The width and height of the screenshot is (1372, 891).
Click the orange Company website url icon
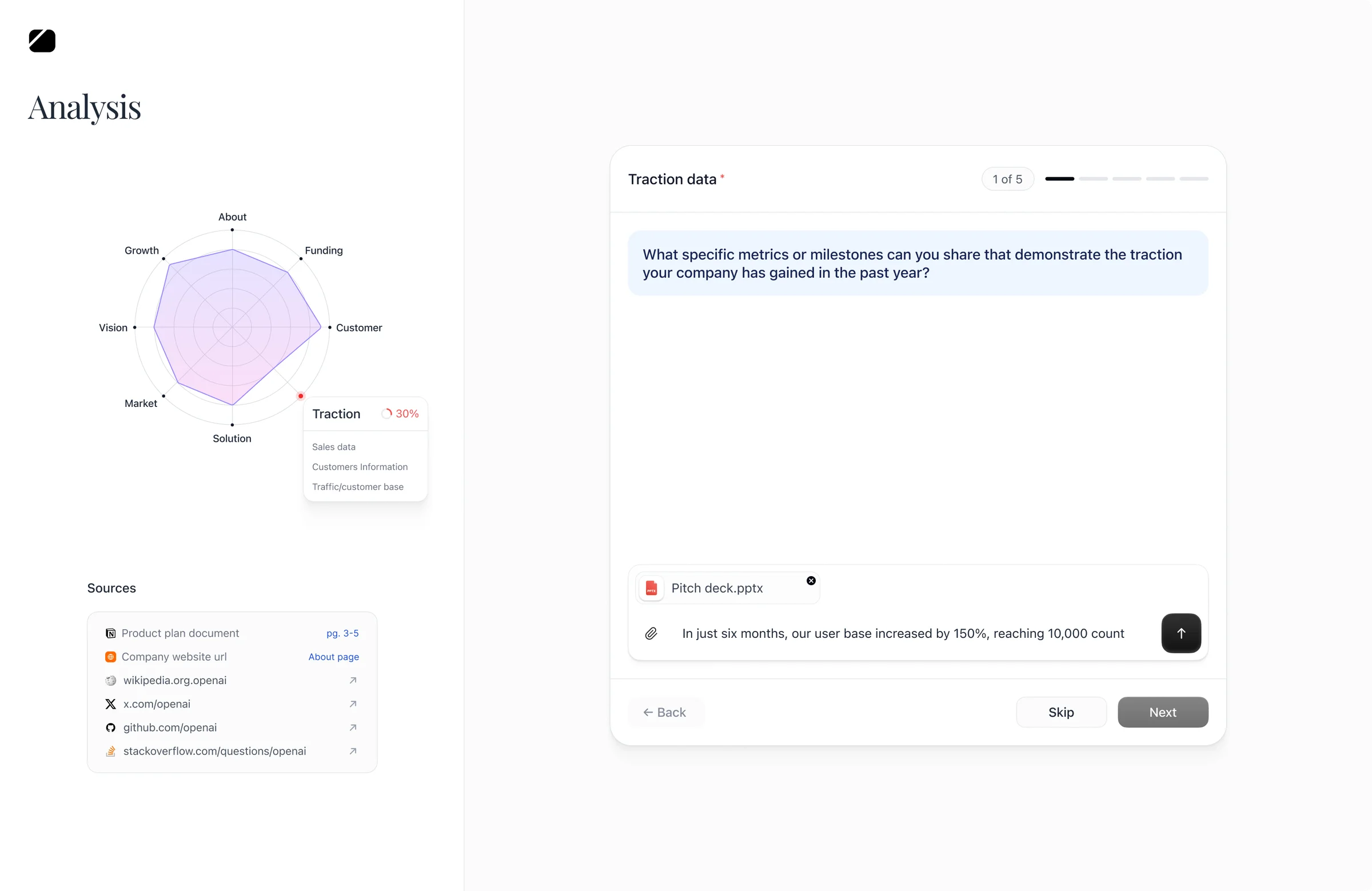111,657
